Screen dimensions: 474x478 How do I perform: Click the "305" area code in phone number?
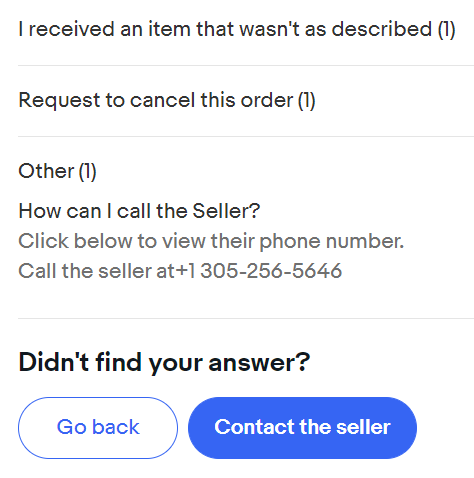pos(220,271)
